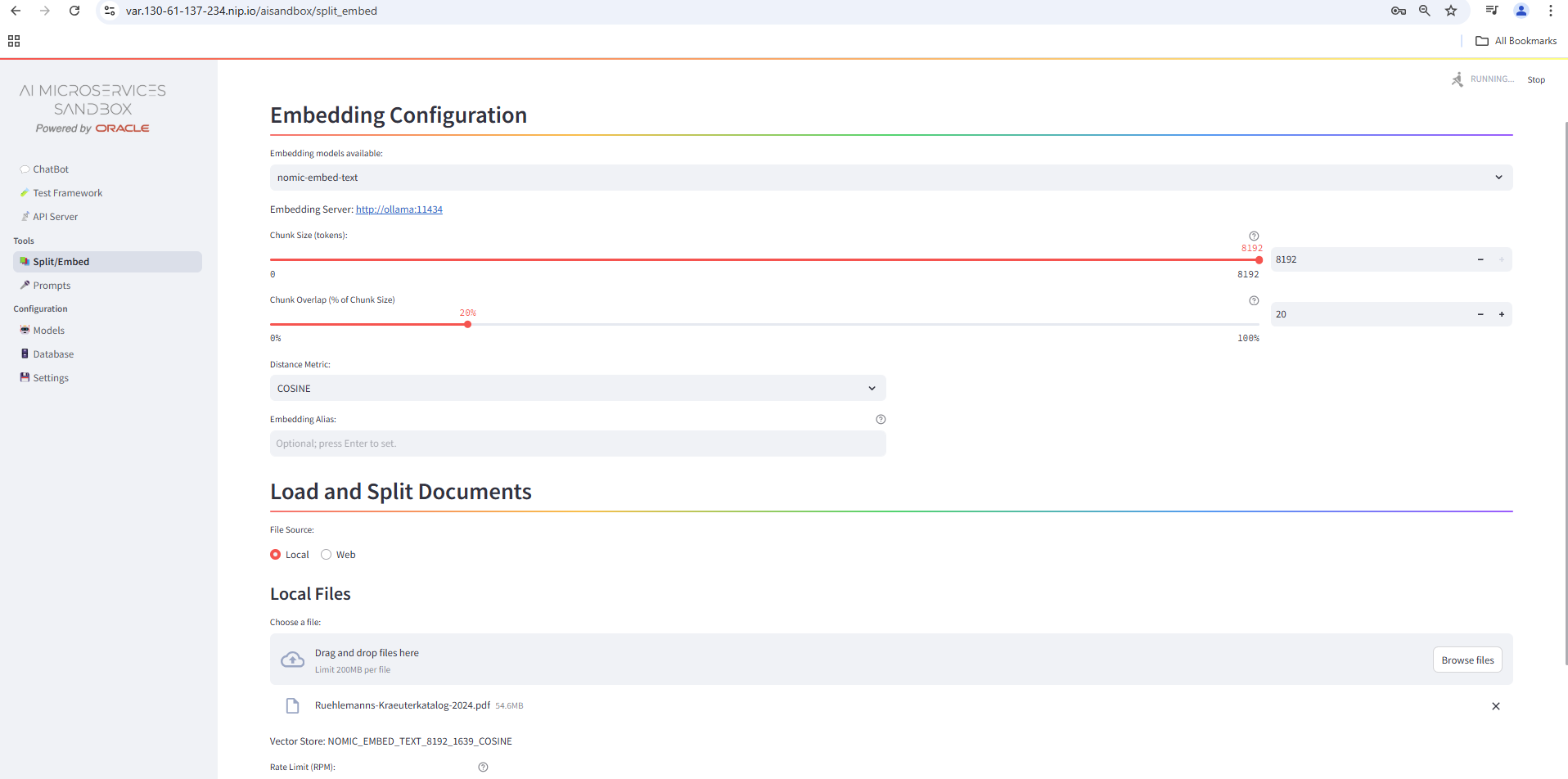The image size is (1568, 779).
Task: Open the browser apps grid icon
Action: coord(14,41)
